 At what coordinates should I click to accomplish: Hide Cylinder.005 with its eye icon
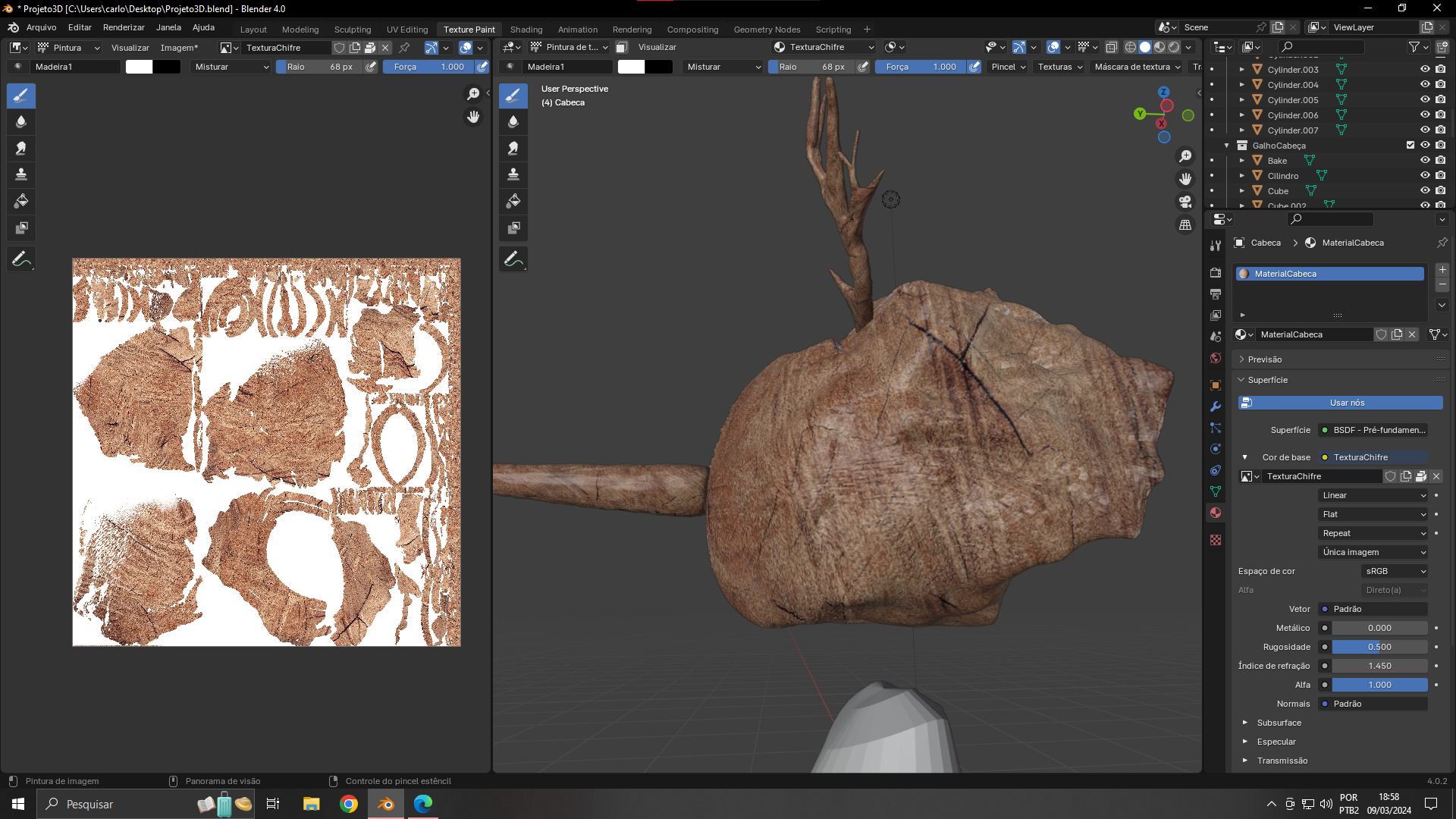tap(1425, 100)
